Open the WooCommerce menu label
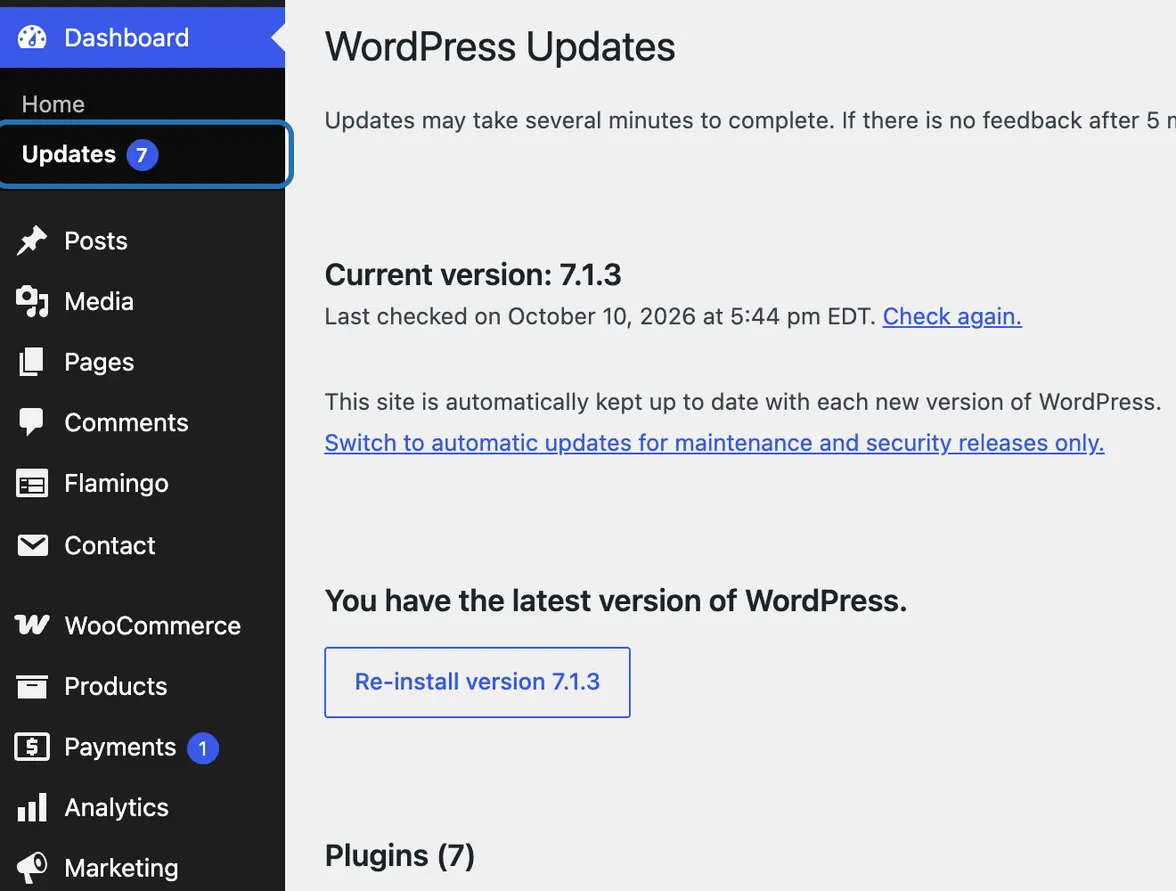The width and height of the screenshot is (1176, 891). 153,626
